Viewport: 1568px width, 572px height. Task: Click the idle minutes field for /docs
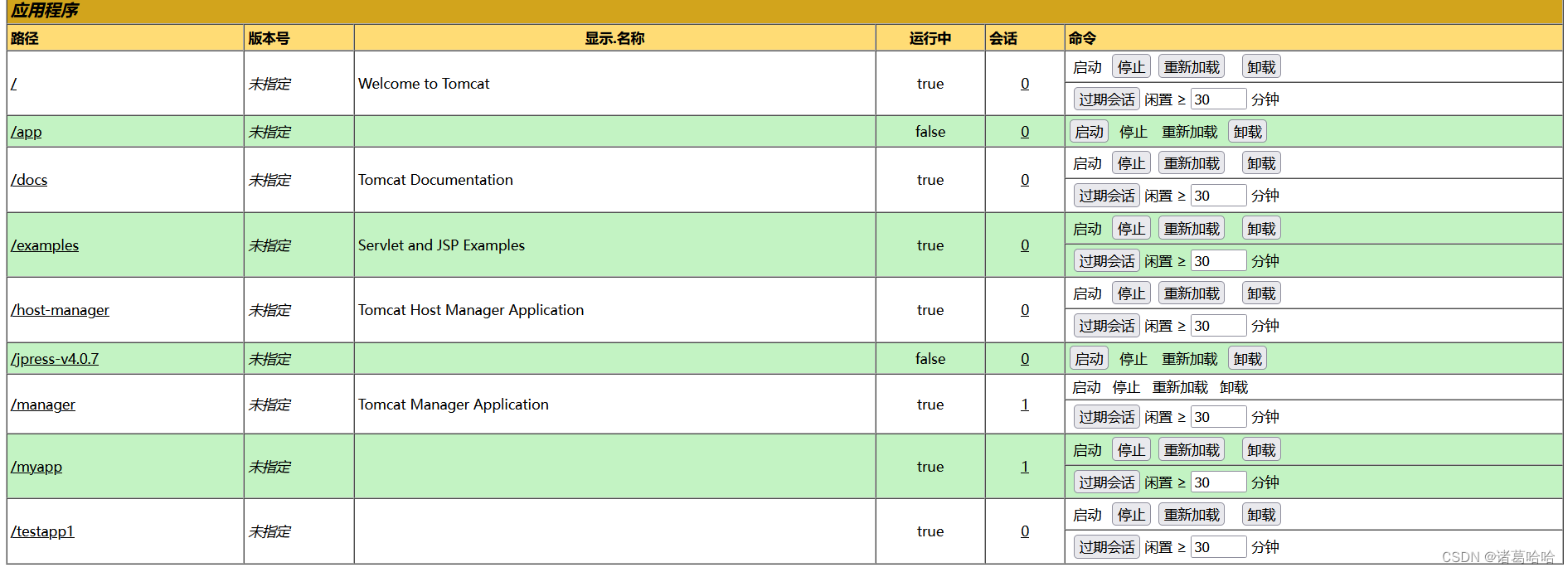1219,196
